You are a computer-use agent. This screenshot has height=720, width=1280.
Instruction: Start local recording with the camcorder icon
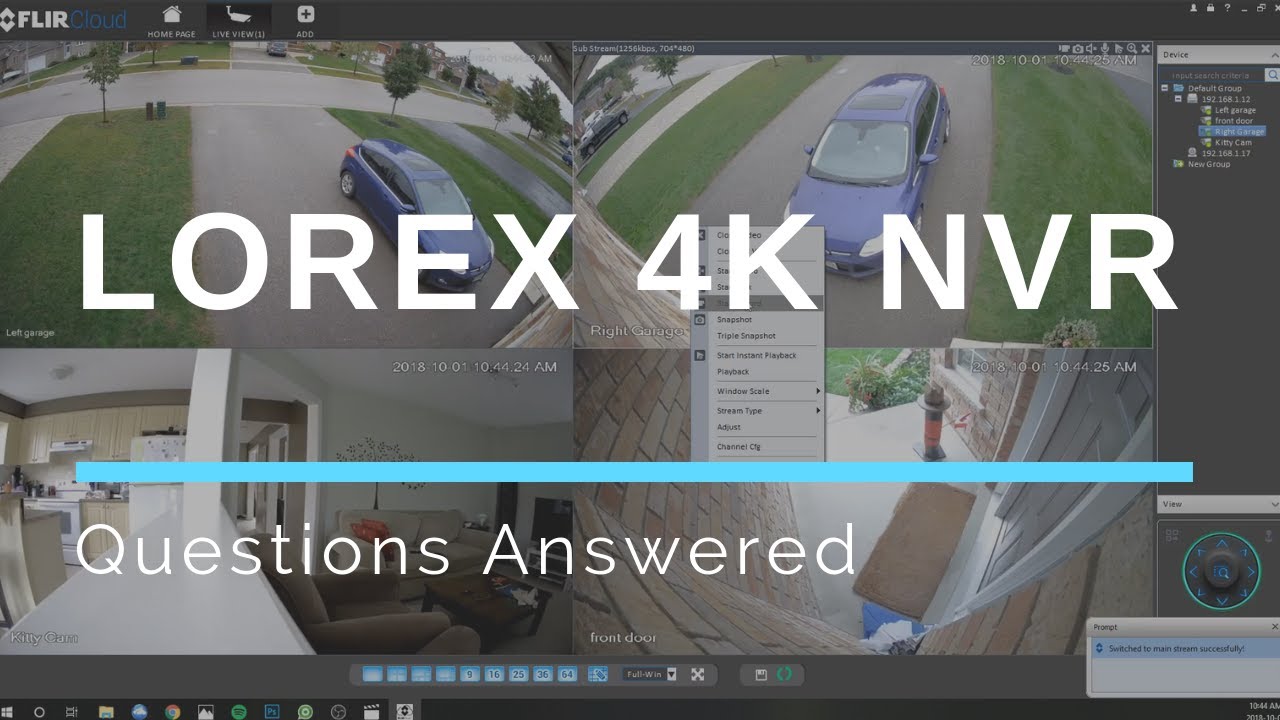(1064, 48)
